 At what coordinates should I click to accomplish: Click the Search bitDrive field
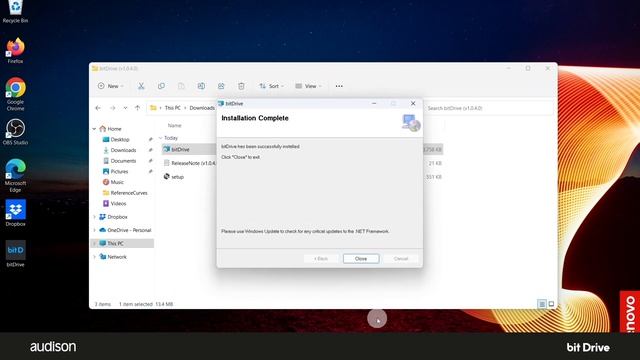coord(489,108)
